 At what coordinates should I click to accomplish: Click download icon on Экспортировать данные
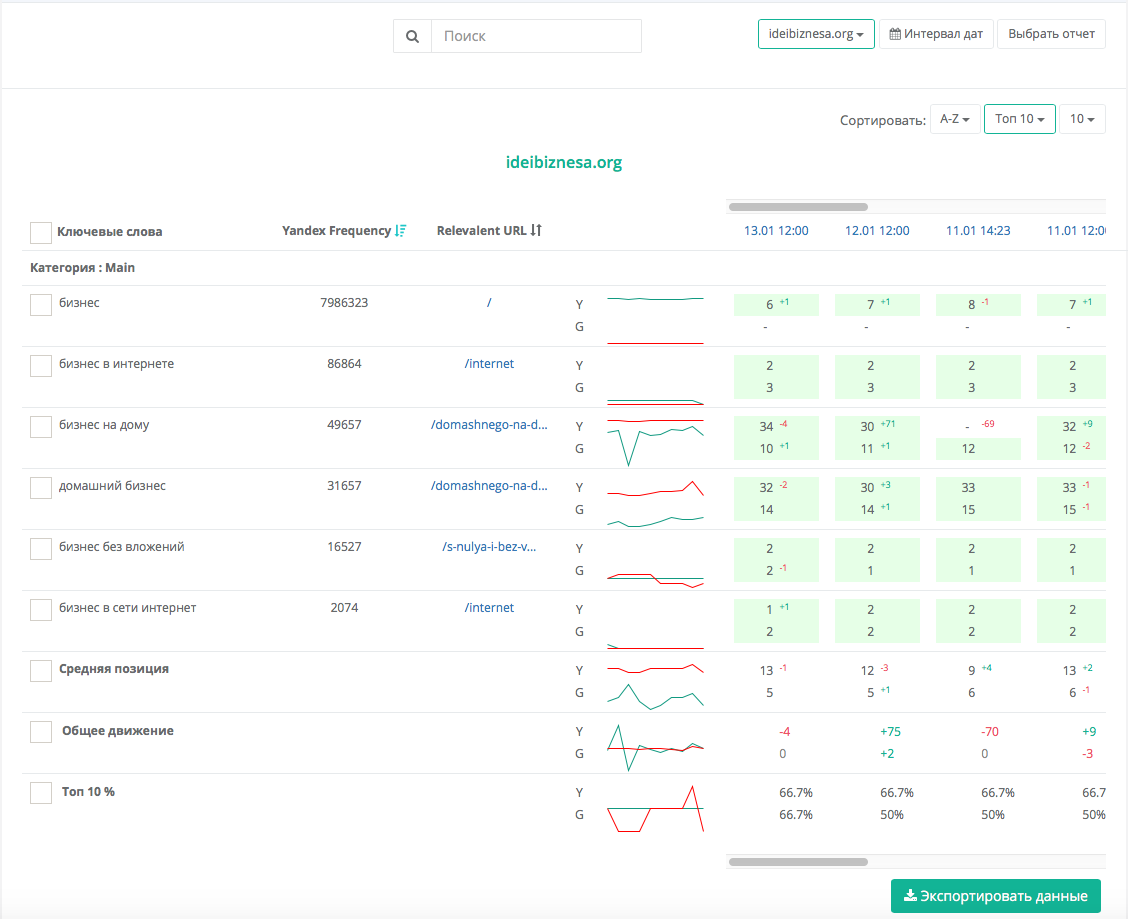pos(910,895)
